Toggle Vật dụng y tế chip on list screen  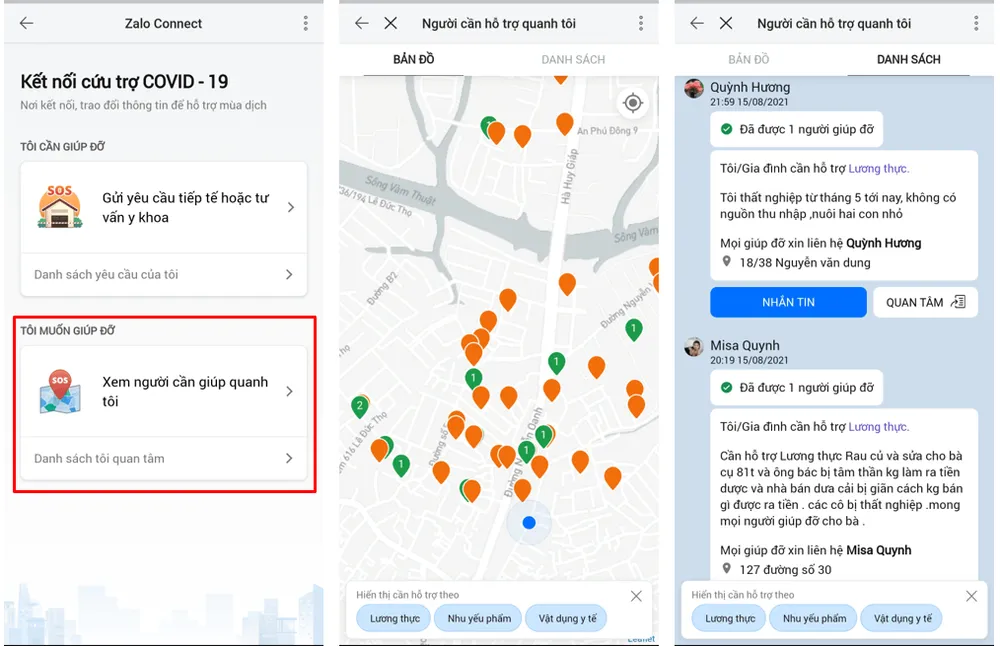(902, 618)
